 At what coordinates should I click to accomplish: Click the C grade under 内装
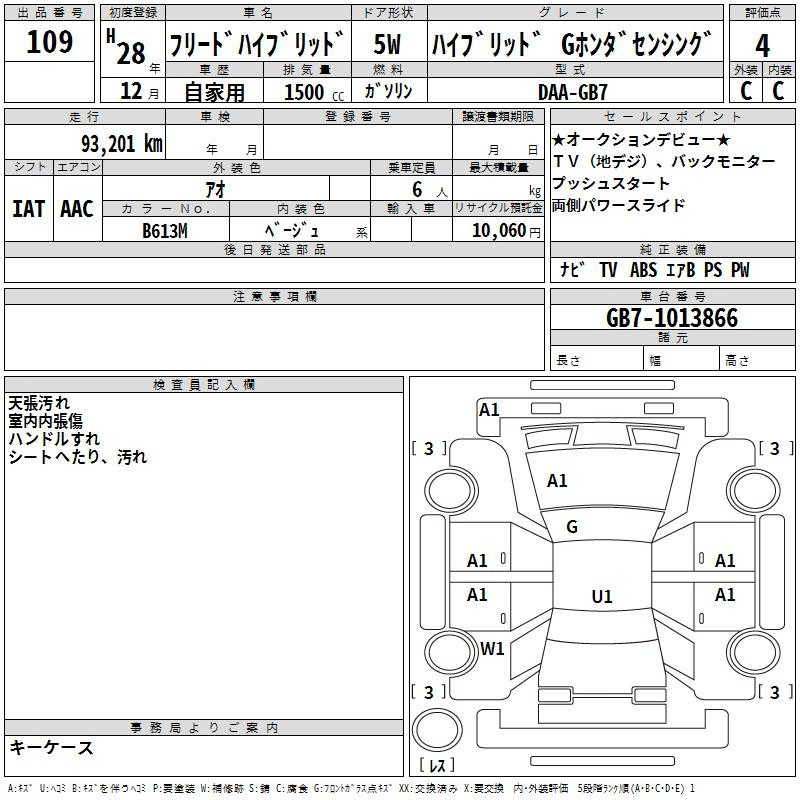(778, 90)
